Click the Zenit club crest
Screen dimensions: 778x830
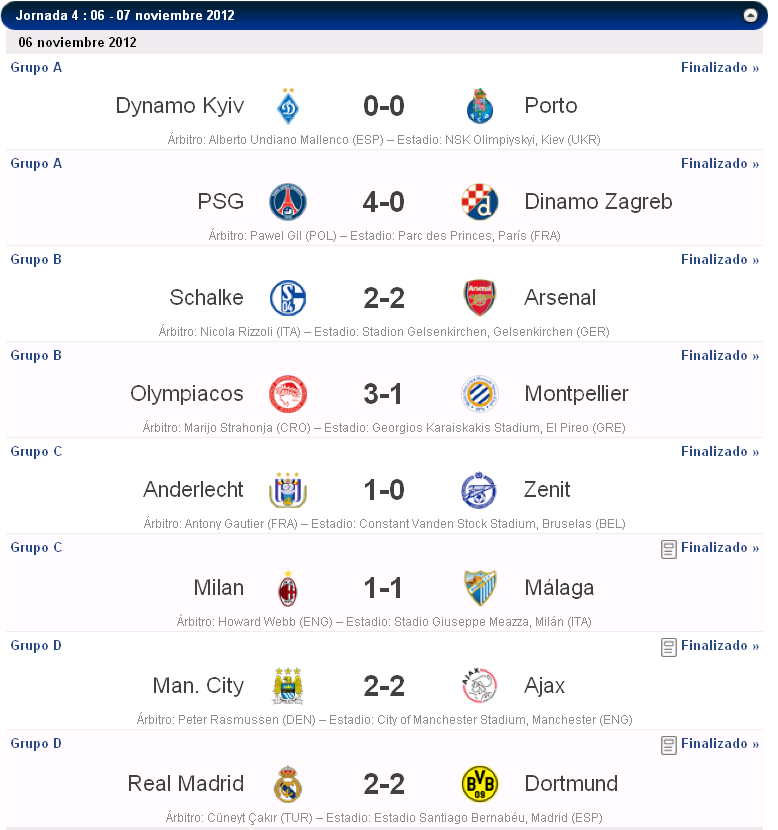[479, 490]
